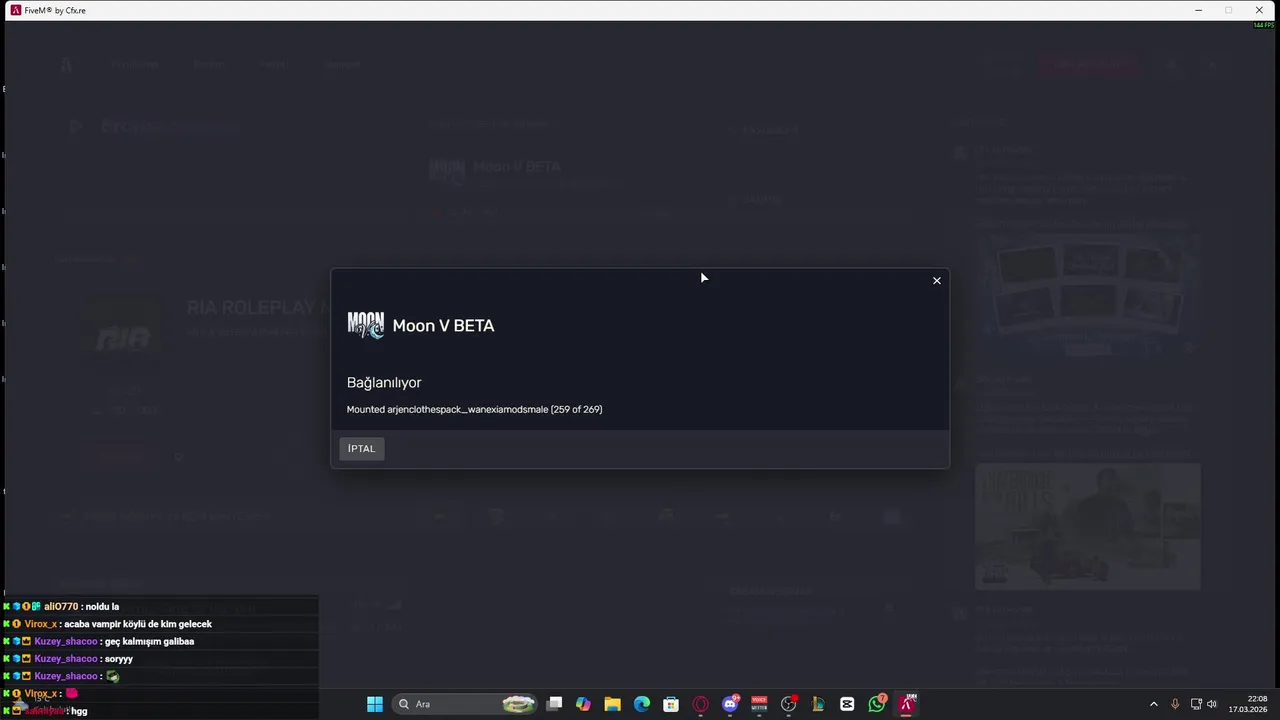Image resolution: width=1280 pixels, height=720 pixels.
Task: Click the Moon V BETA dialog title
Action: (443, 326)
